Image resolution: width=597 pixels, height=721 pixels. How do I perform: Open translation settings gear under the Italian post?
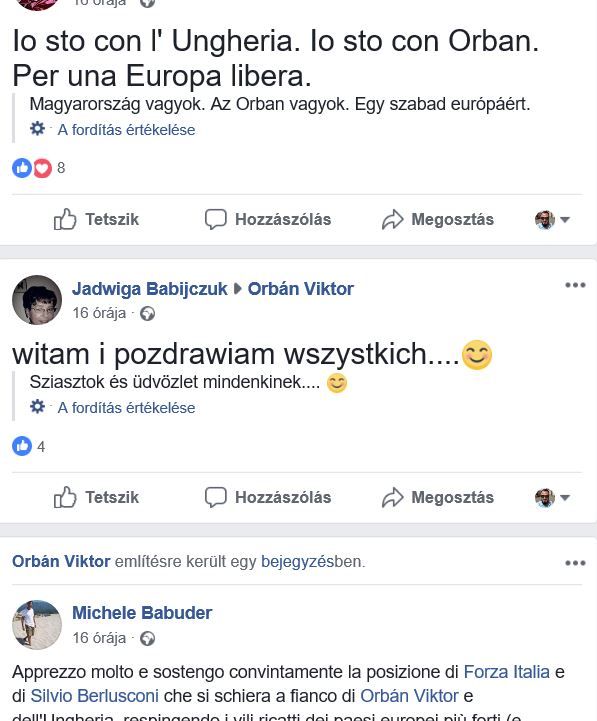(37, 129)
